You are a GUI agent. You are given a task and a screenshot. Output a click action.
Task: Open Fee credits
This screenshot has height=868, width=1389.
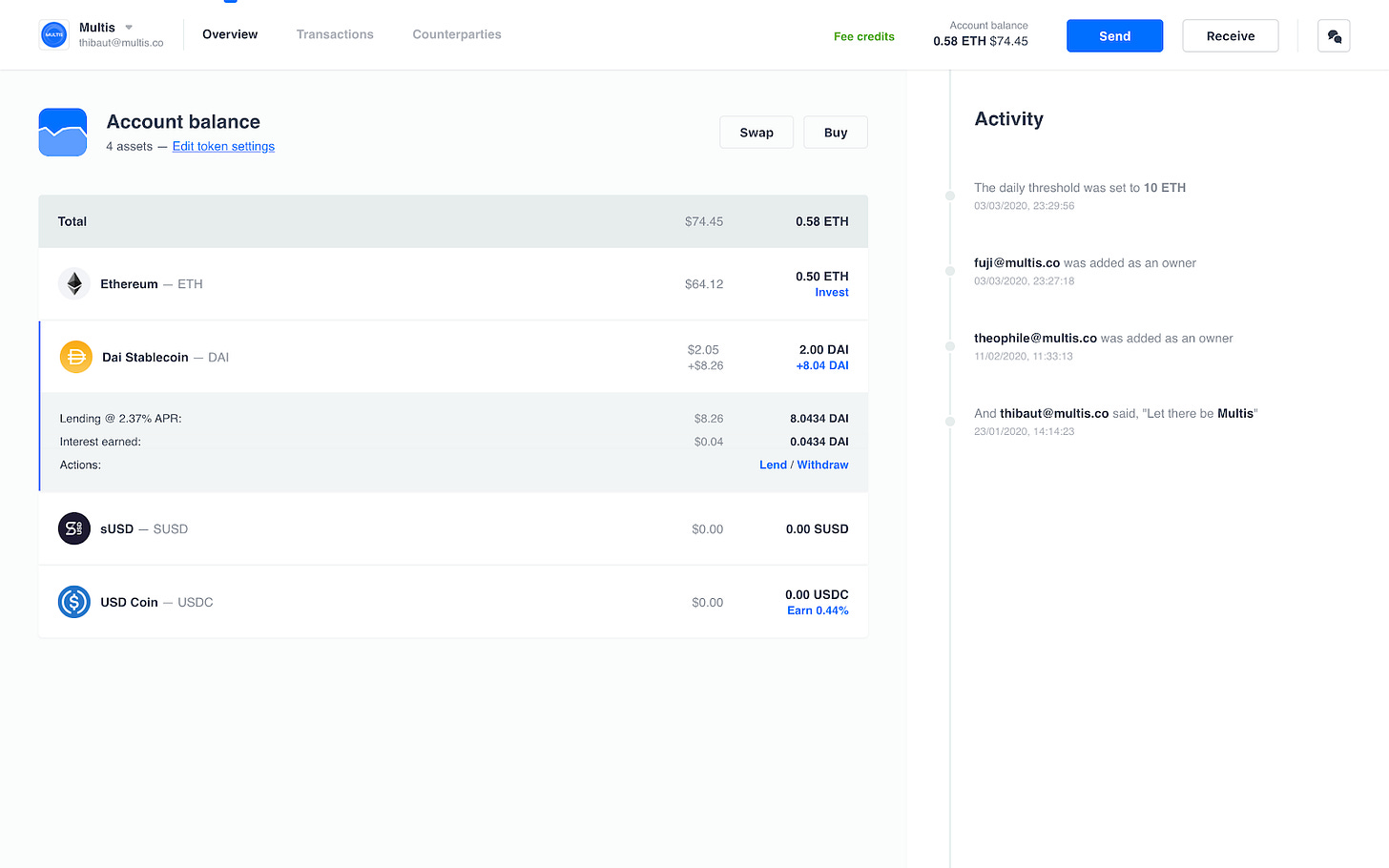pos(864,36)
